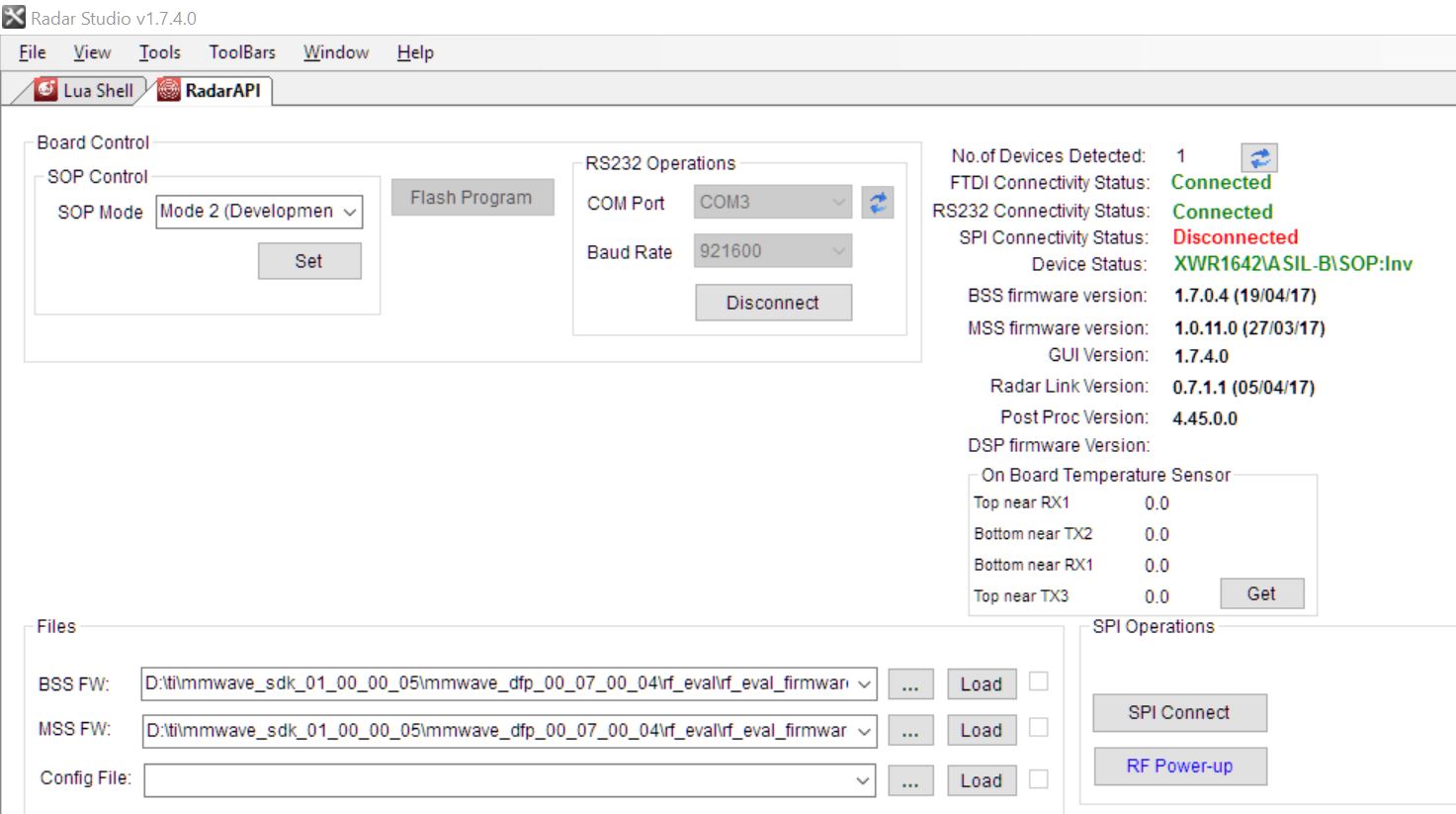The height and width of the screenshot is (814, 1456).
Task: Click the 'Top near TX3' temperature label
Action: click(x=1021, y=596)
